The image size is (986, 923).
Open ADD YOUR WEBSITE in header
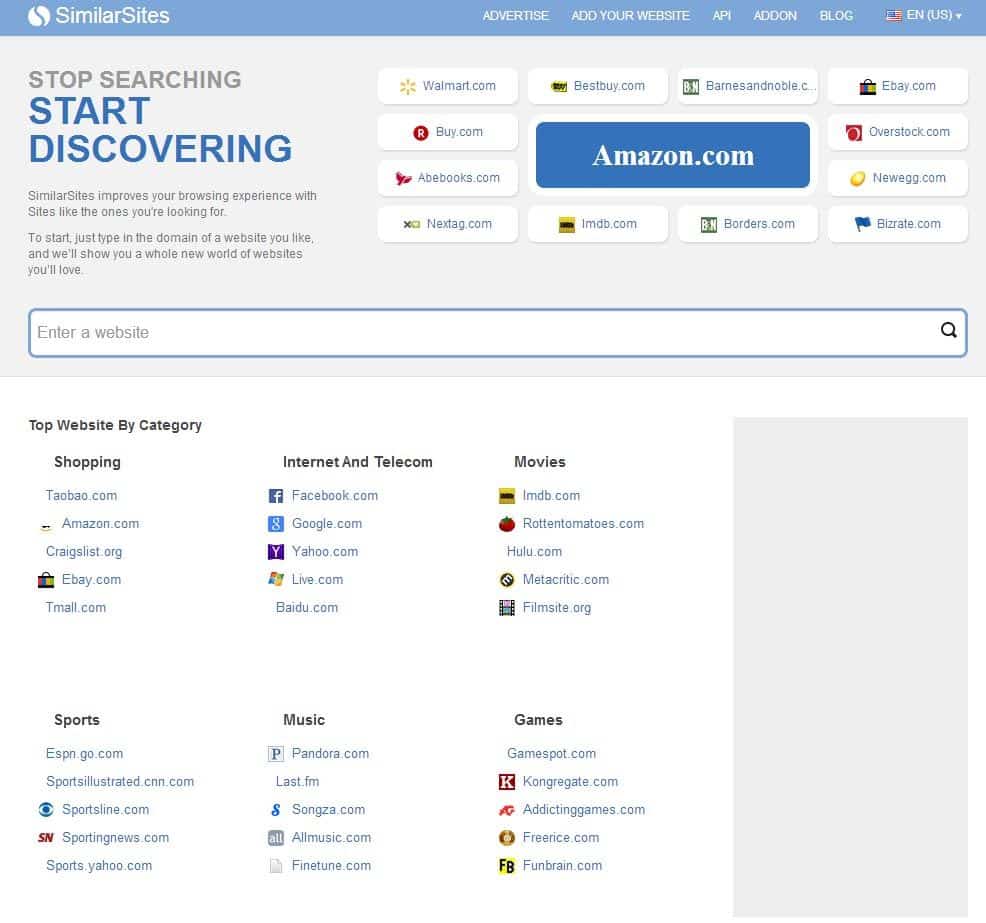[630, 16]
